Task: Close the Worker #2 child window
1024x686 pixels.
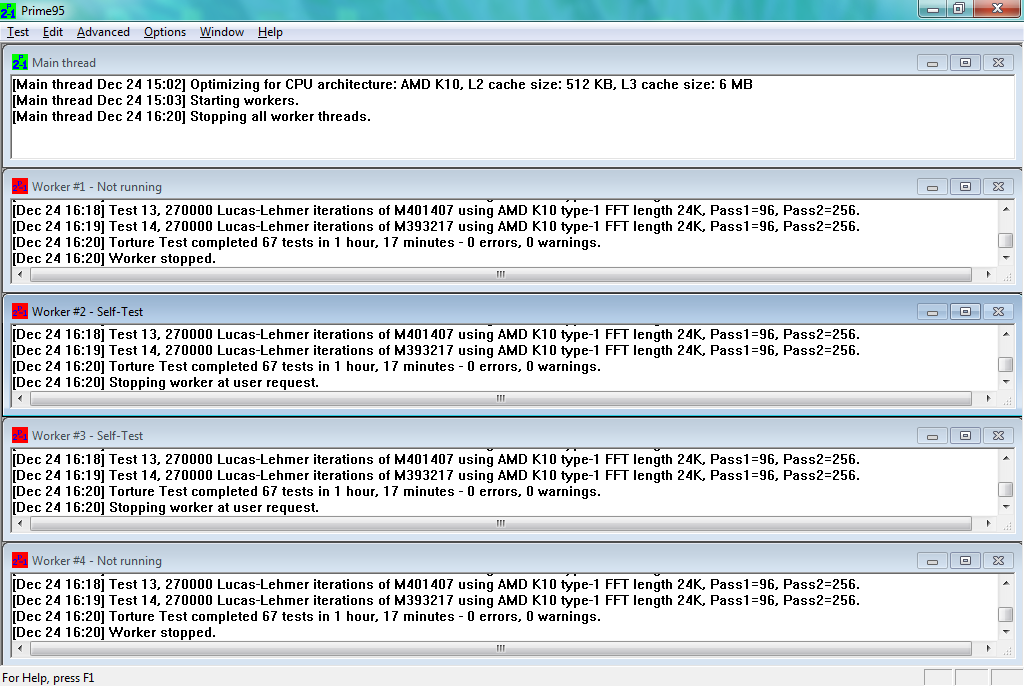Action: (x=999, y=312)
